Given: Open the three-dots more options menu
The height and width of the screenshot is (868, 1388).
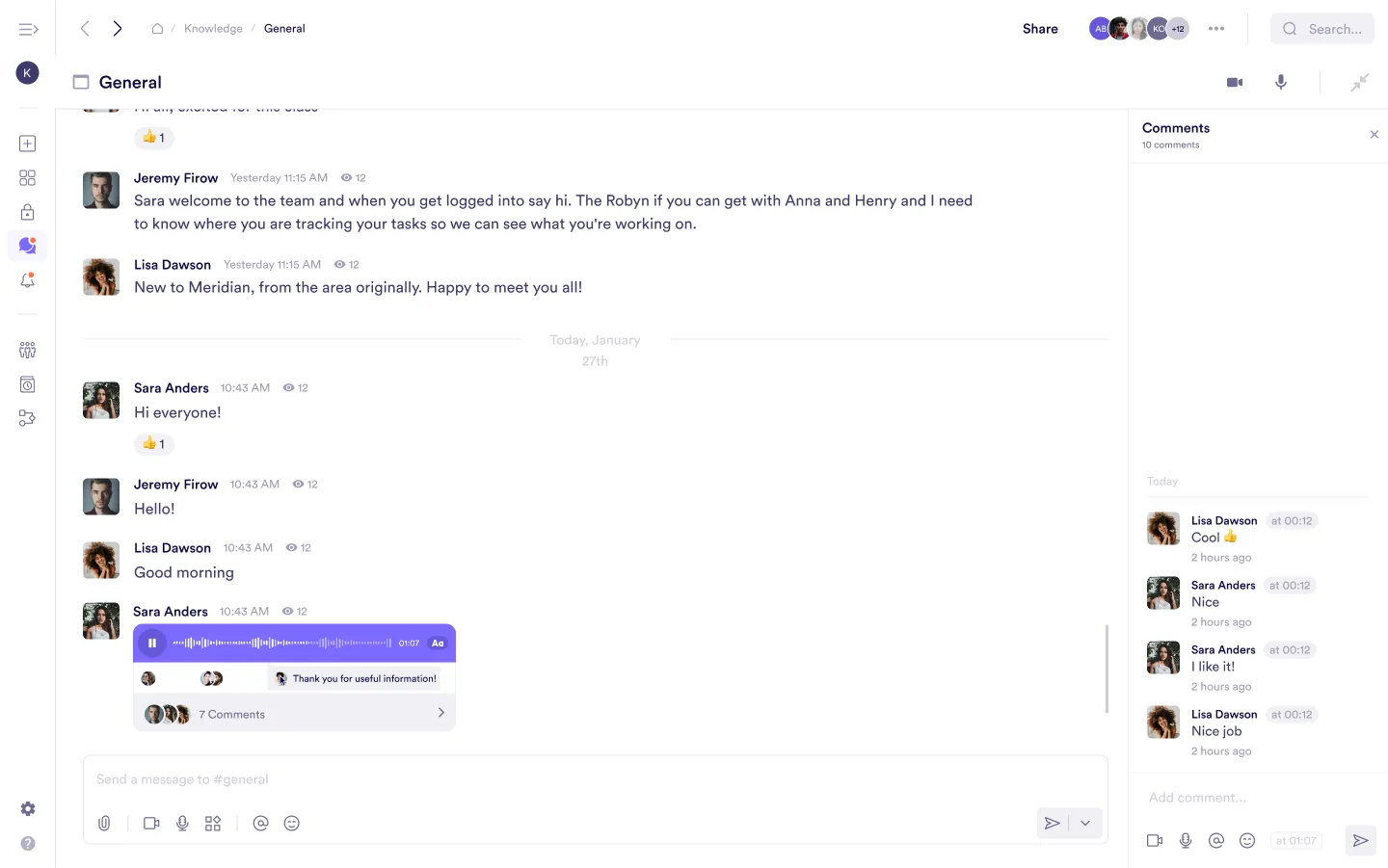Looking at the screenshot, I should click(1216, 29).
